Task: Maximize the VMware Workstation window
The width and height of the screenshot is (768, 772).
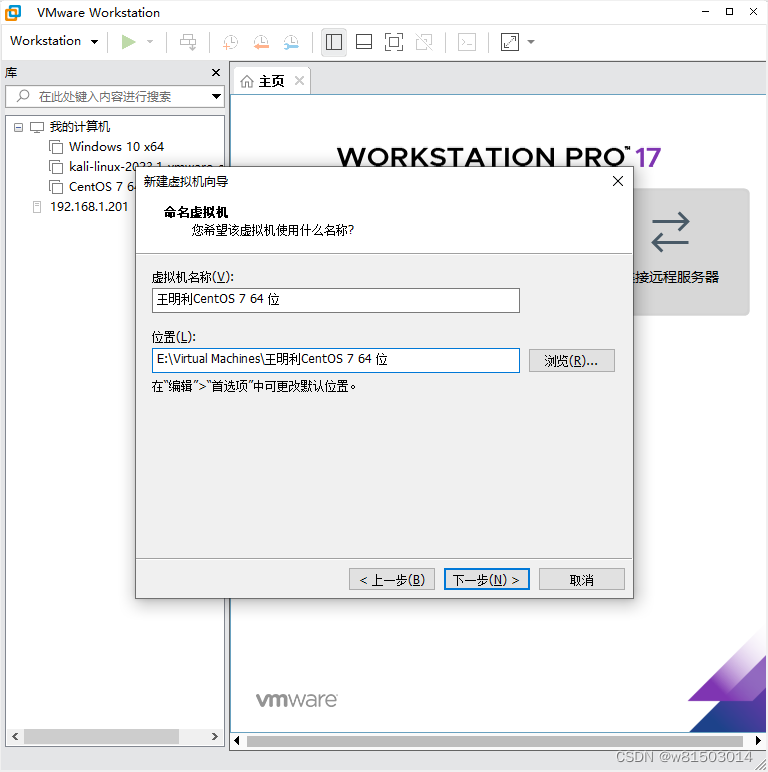Action: pyautogui.click(x=730, y=11)
